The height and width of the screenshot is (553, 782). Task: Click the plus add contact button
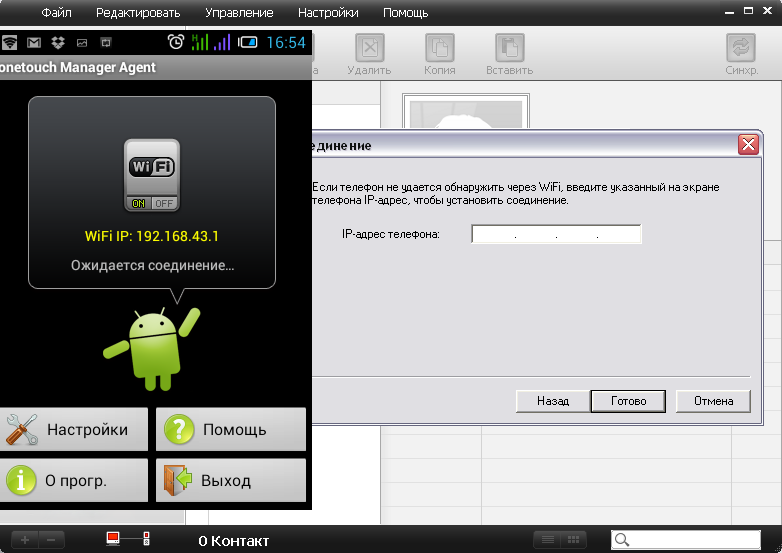[x=25, y=540]
